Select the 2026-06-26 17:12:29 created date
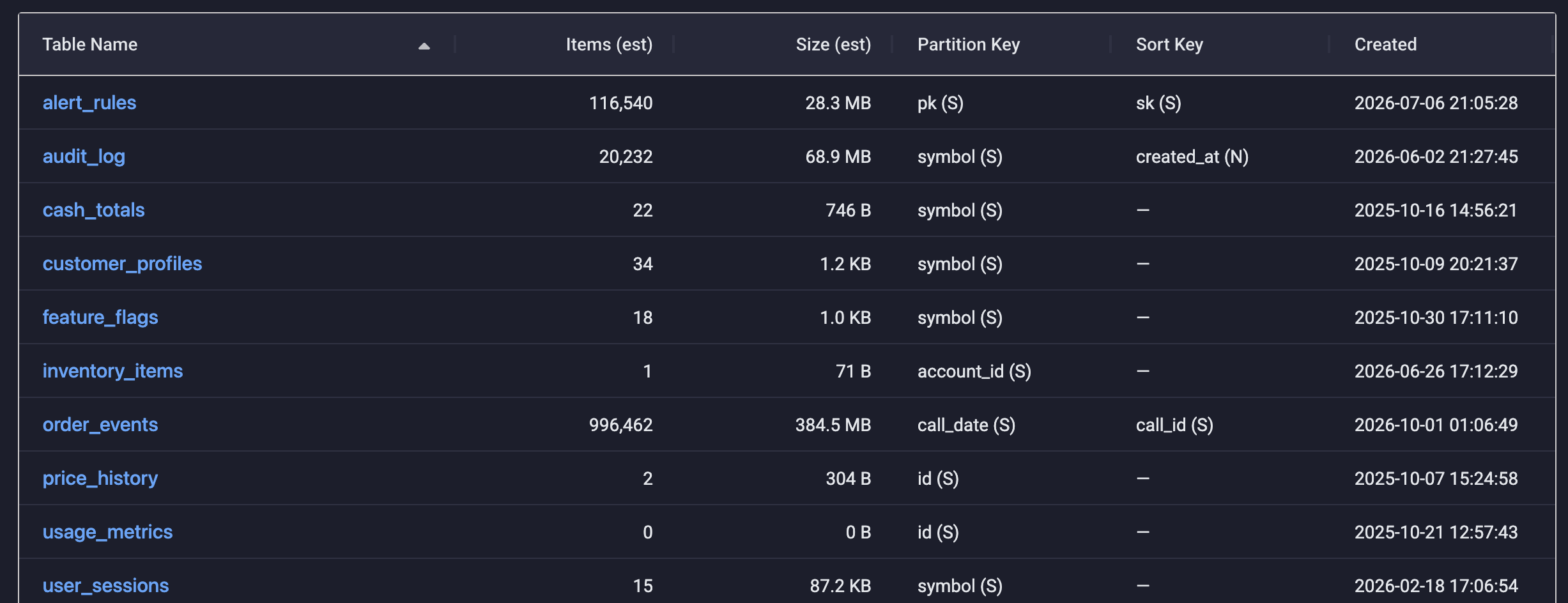Screen dimensions: 1568x603 (1436, 371)
